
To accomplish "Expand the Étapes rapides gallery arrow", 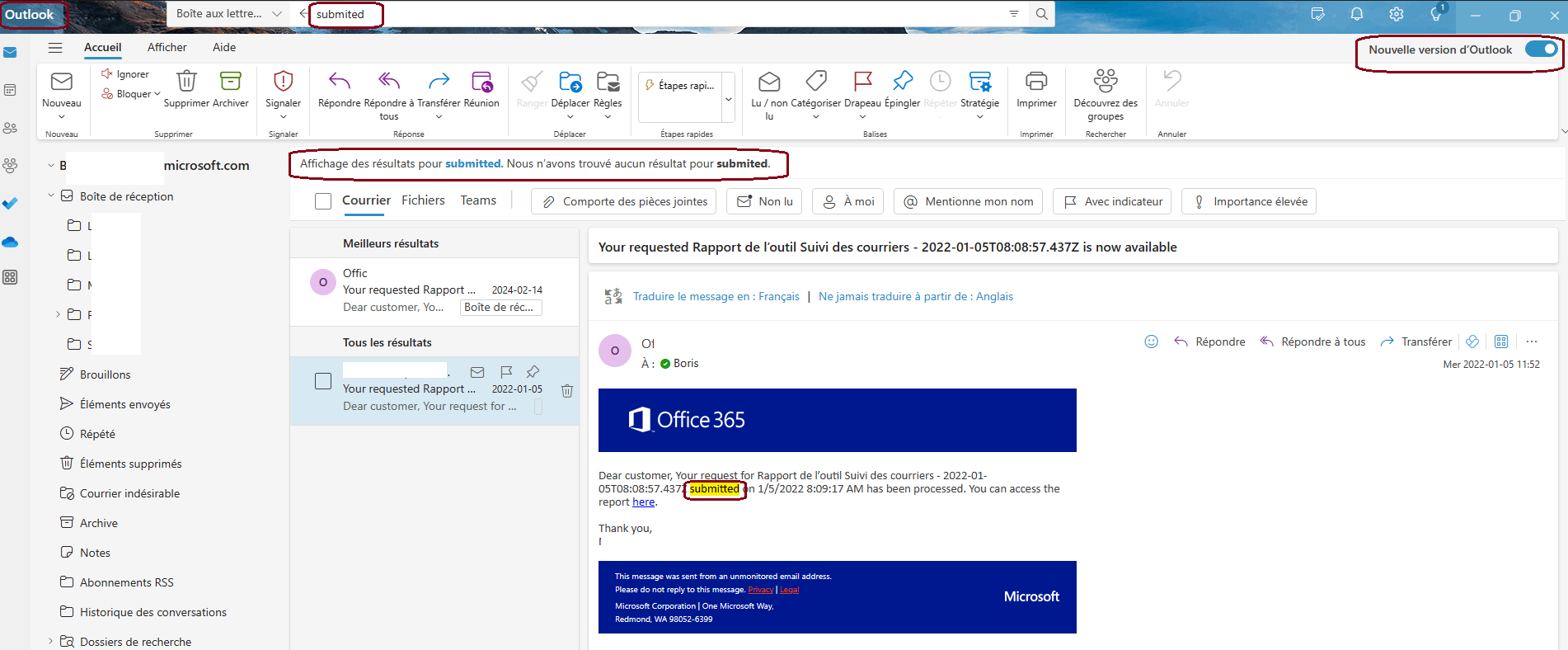I will point(729,99).
